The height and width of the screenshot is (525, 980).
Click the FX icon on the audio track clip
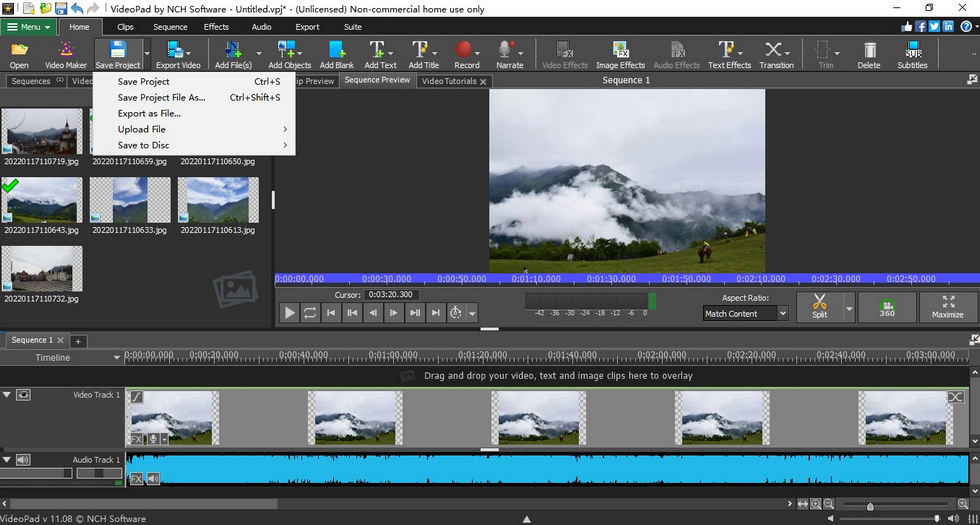click(x=136, y=479)
